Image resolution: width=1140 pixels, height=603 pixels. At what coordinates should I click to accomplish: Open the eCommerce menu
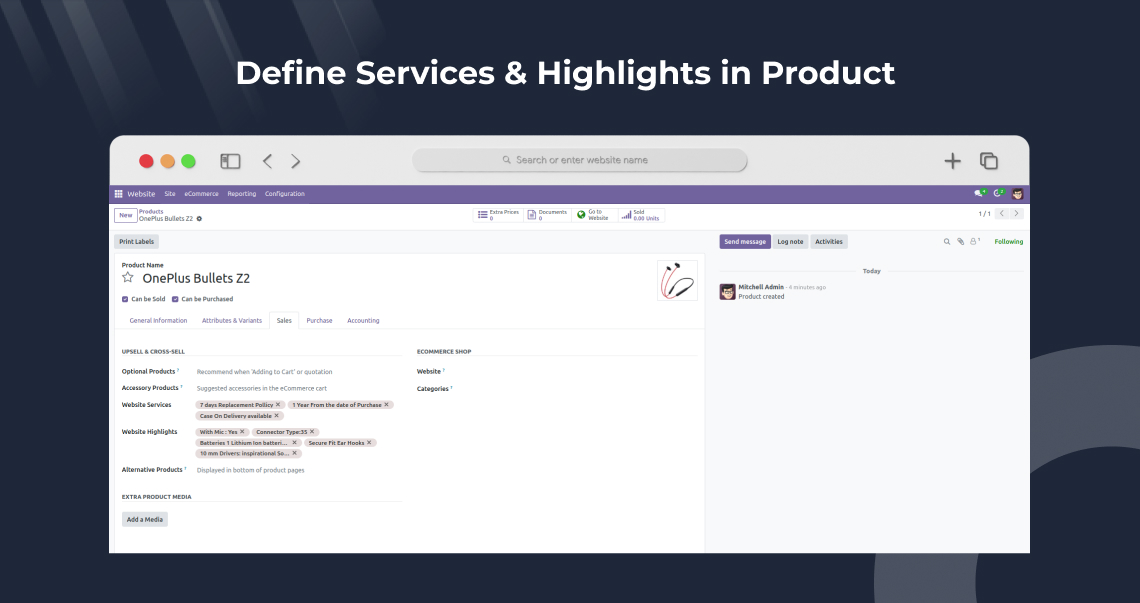(x=201, y=194)
